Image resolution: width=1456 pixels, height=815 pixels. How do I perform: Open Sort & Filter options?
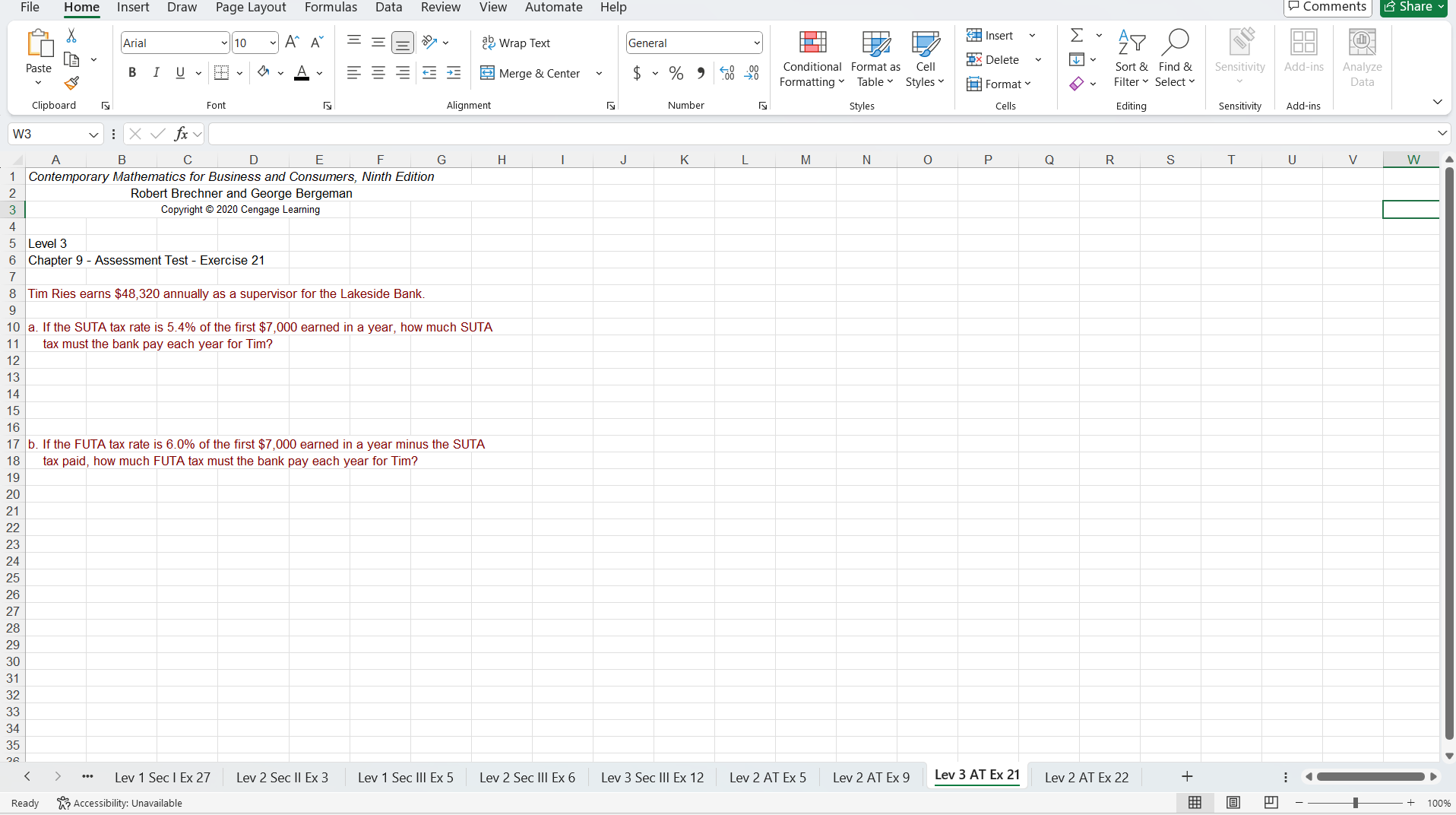(1131, 59)
